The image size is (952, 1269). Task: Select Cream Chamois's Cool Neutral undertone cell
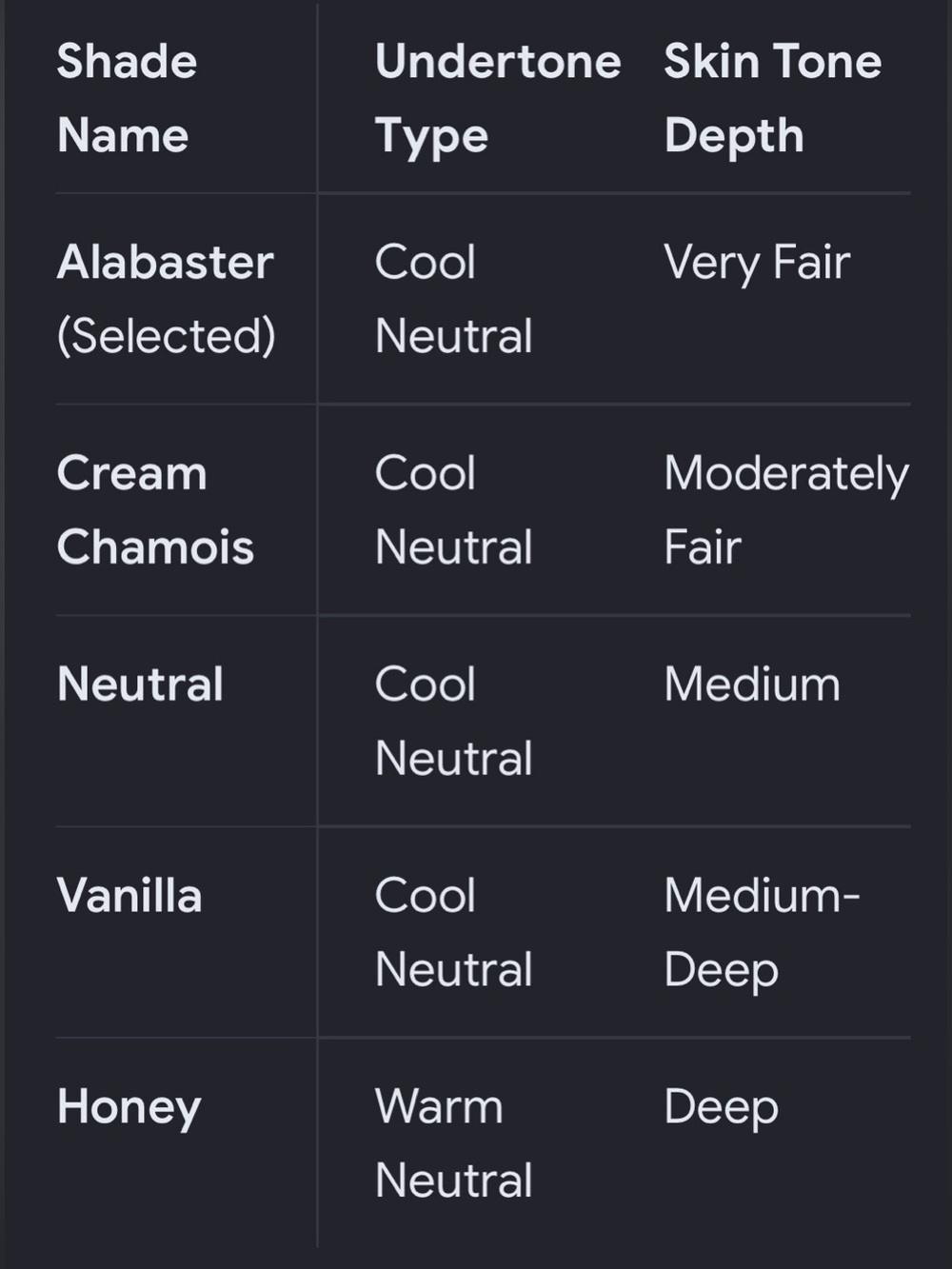tap(453, 510)
